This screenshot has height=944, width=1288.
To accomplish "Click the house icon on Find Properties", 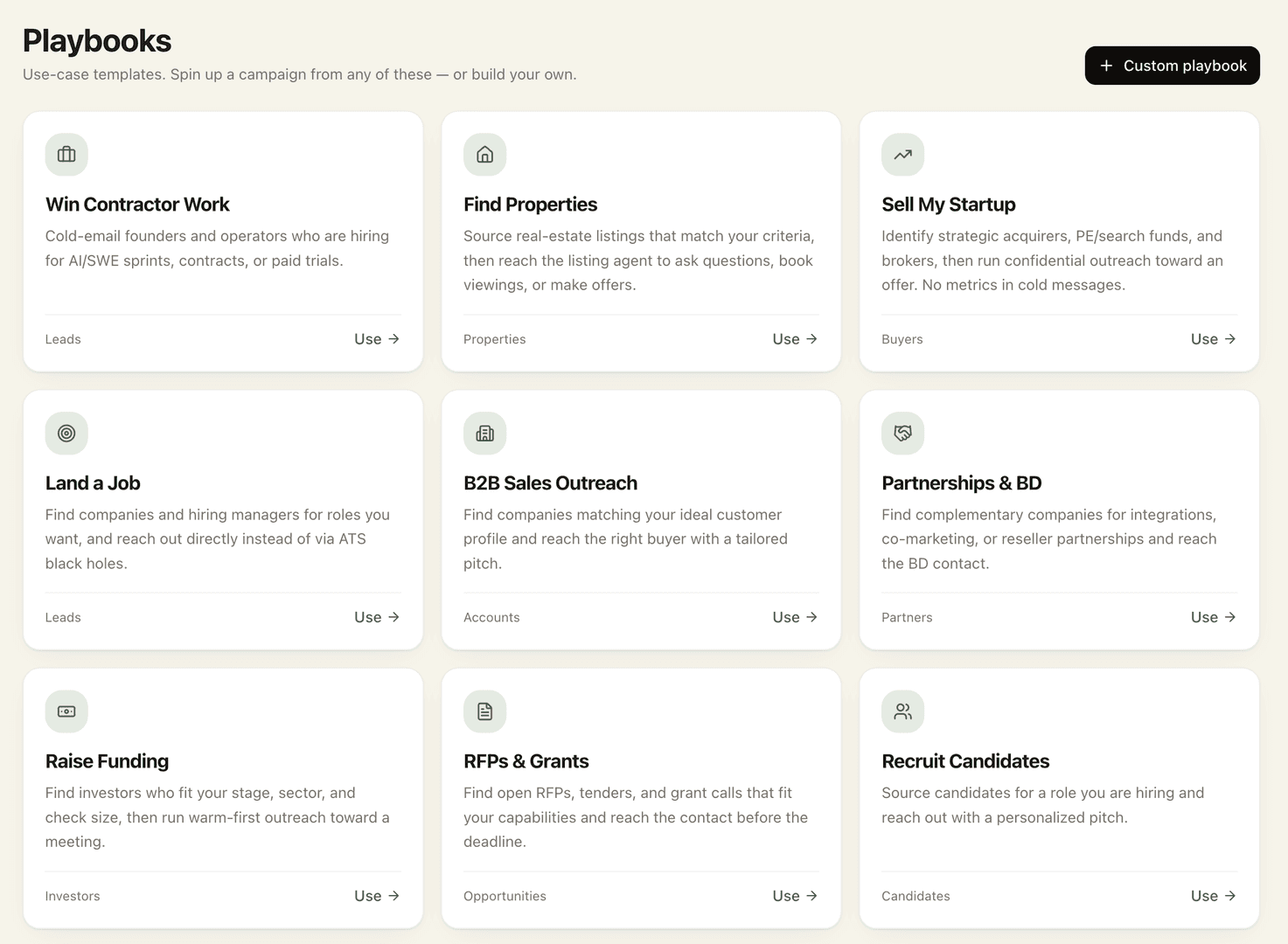I will pos(484,155).
